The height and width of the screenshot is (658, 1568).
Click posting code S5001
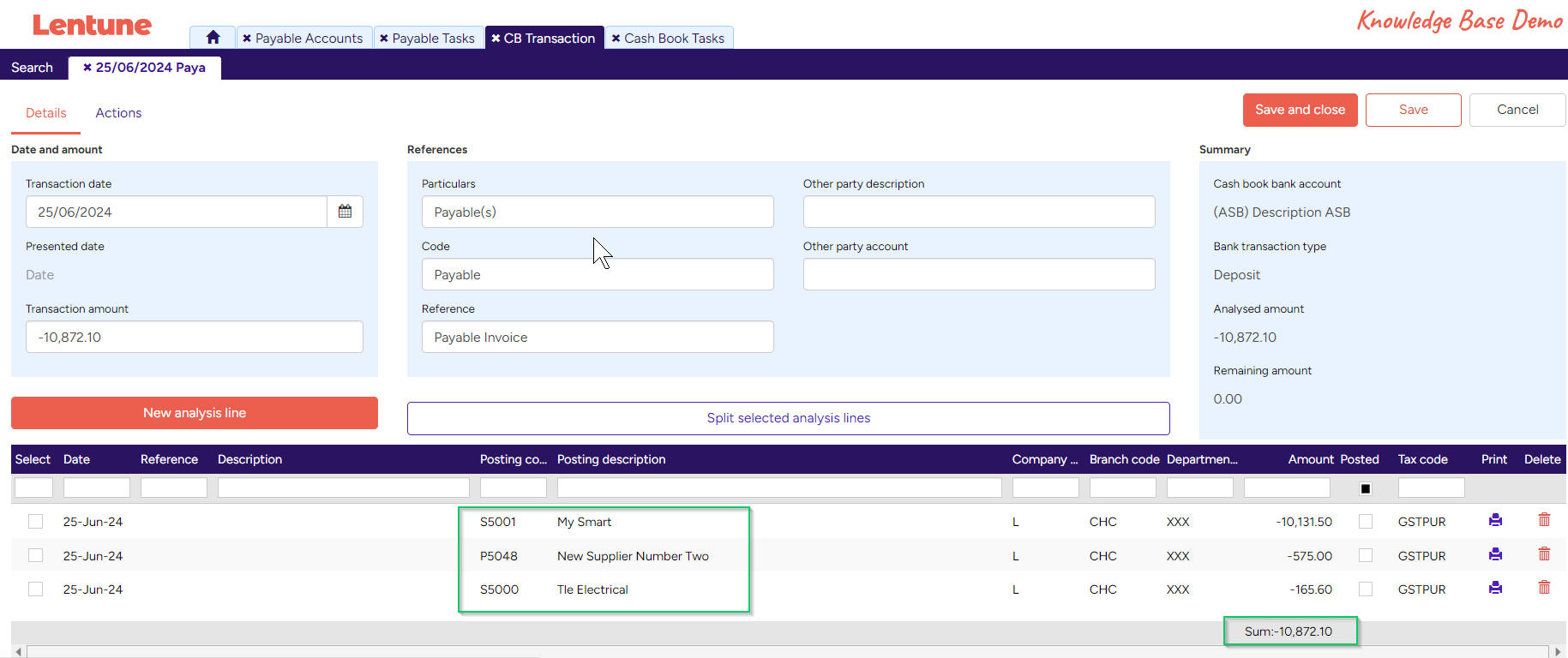498,522
